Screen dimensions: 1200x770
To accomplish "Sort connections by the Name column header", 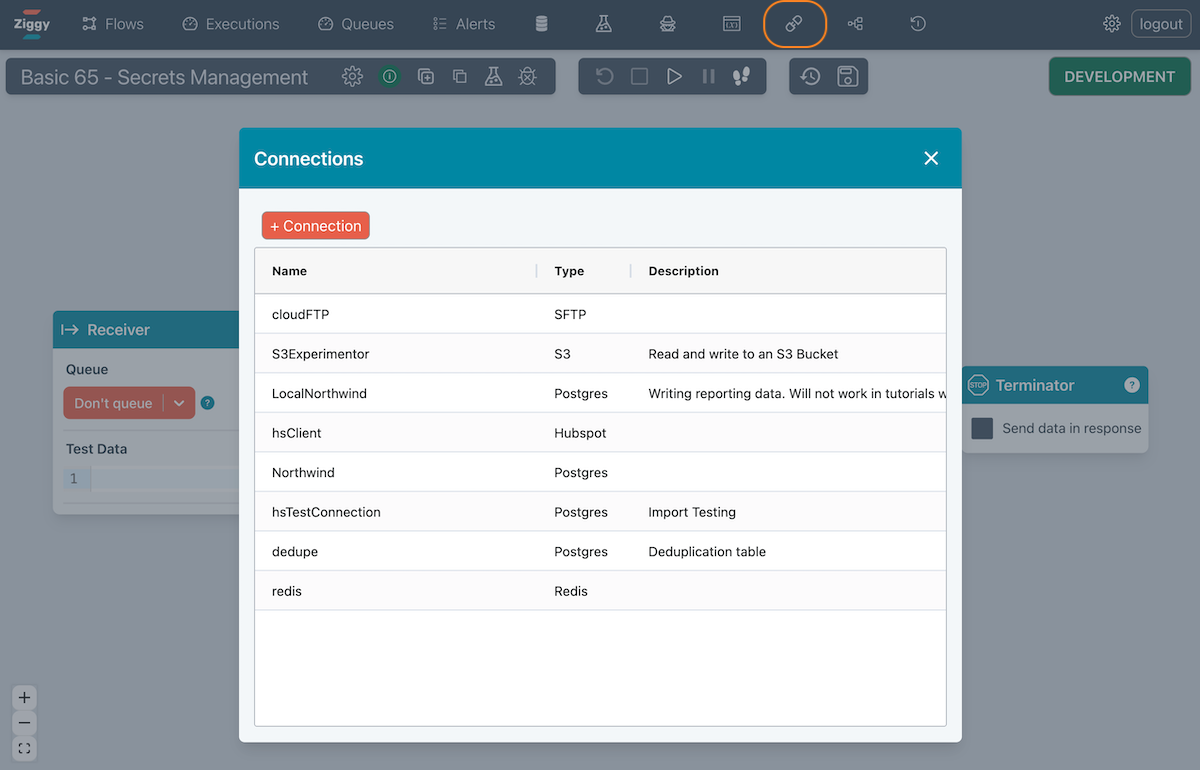I will pos(290,271).
